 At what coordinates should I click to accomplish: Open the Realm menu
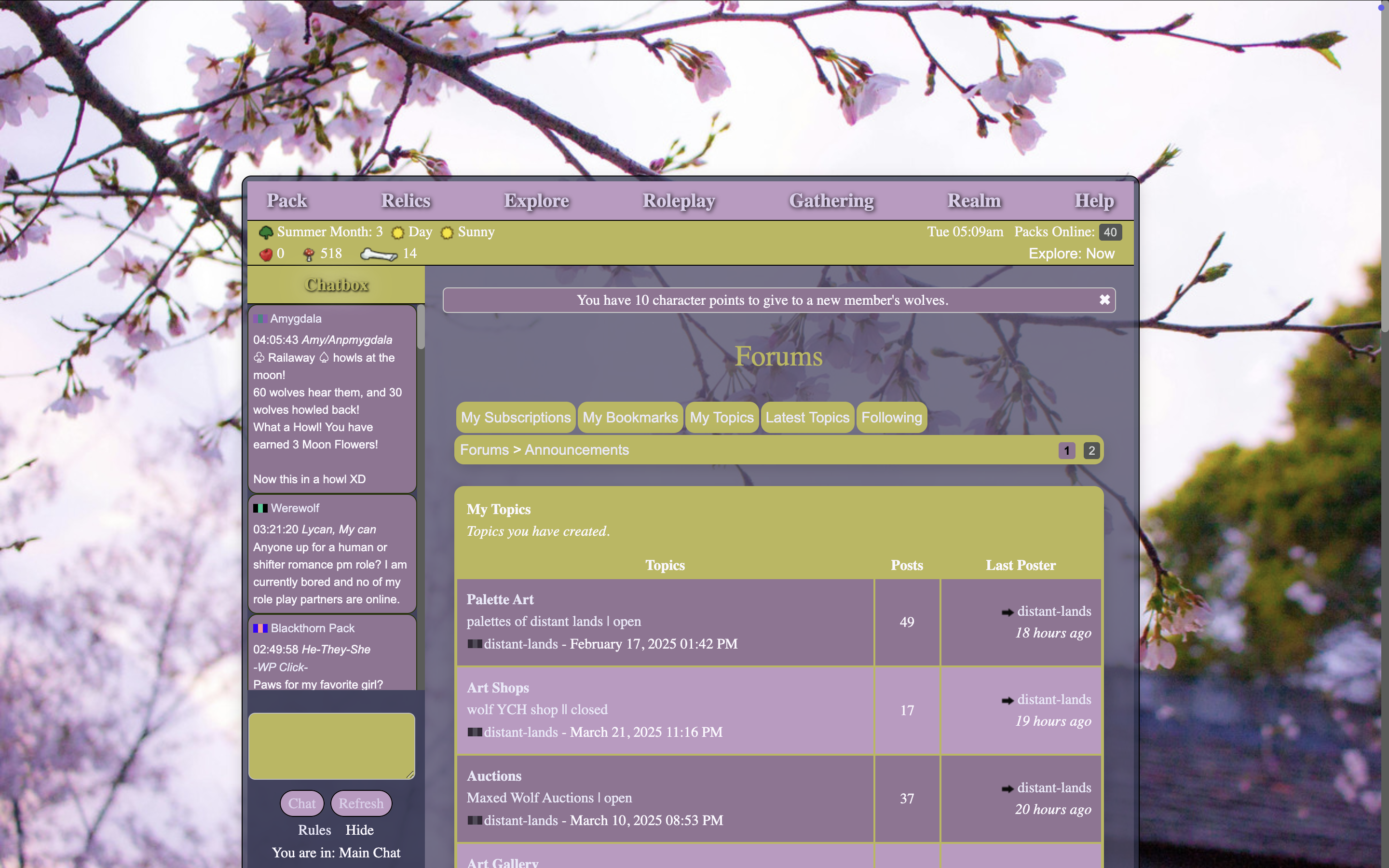click(x=974, y=200)
